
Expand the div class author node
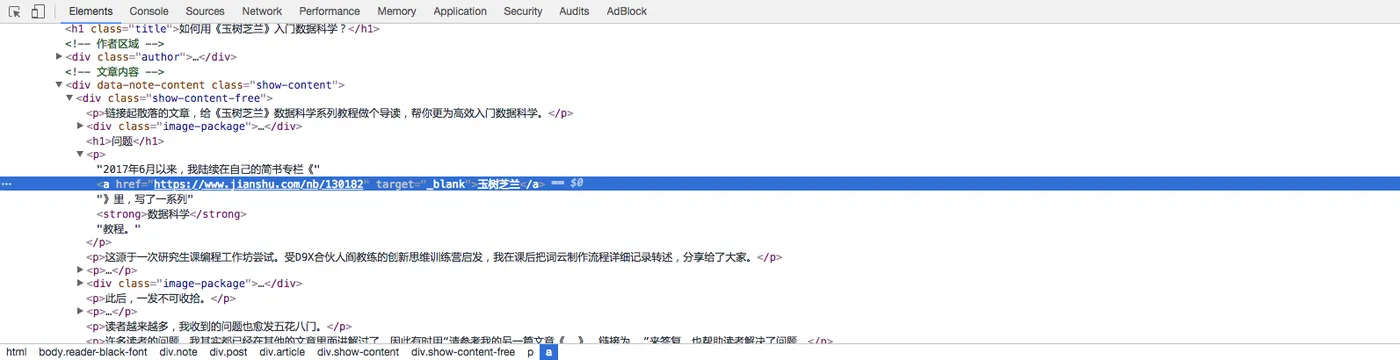click(60, 57)
